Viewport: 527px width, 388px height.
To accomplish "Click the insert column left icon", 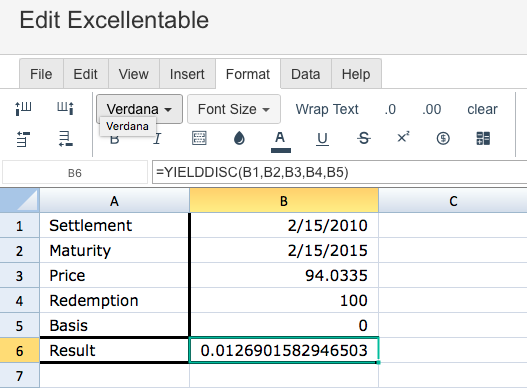I will click(23, 108).
